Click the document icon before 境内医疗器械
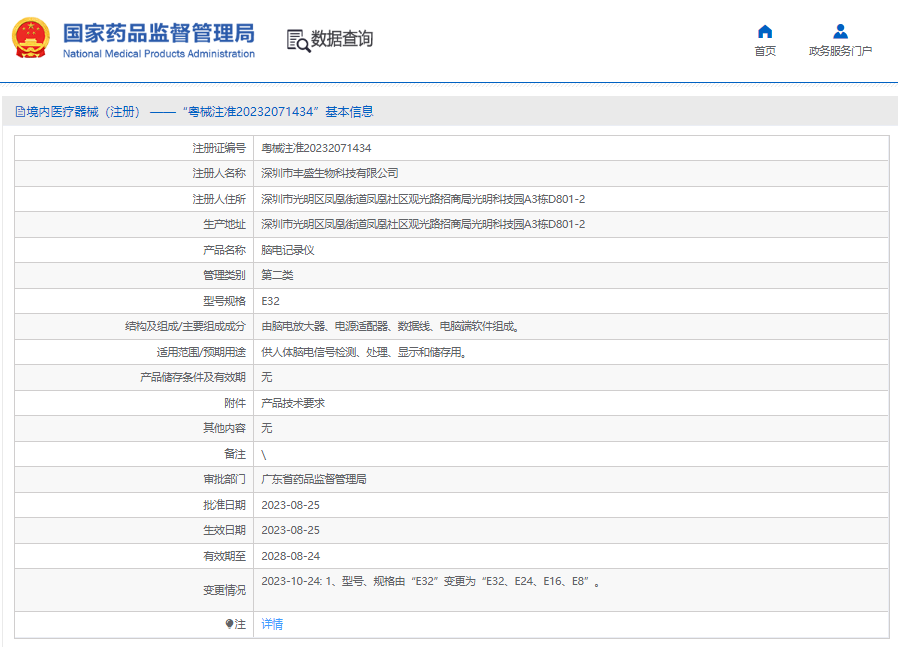Image resolution: width=898 pixels, height=647 pixels. [x=20, y=112]
